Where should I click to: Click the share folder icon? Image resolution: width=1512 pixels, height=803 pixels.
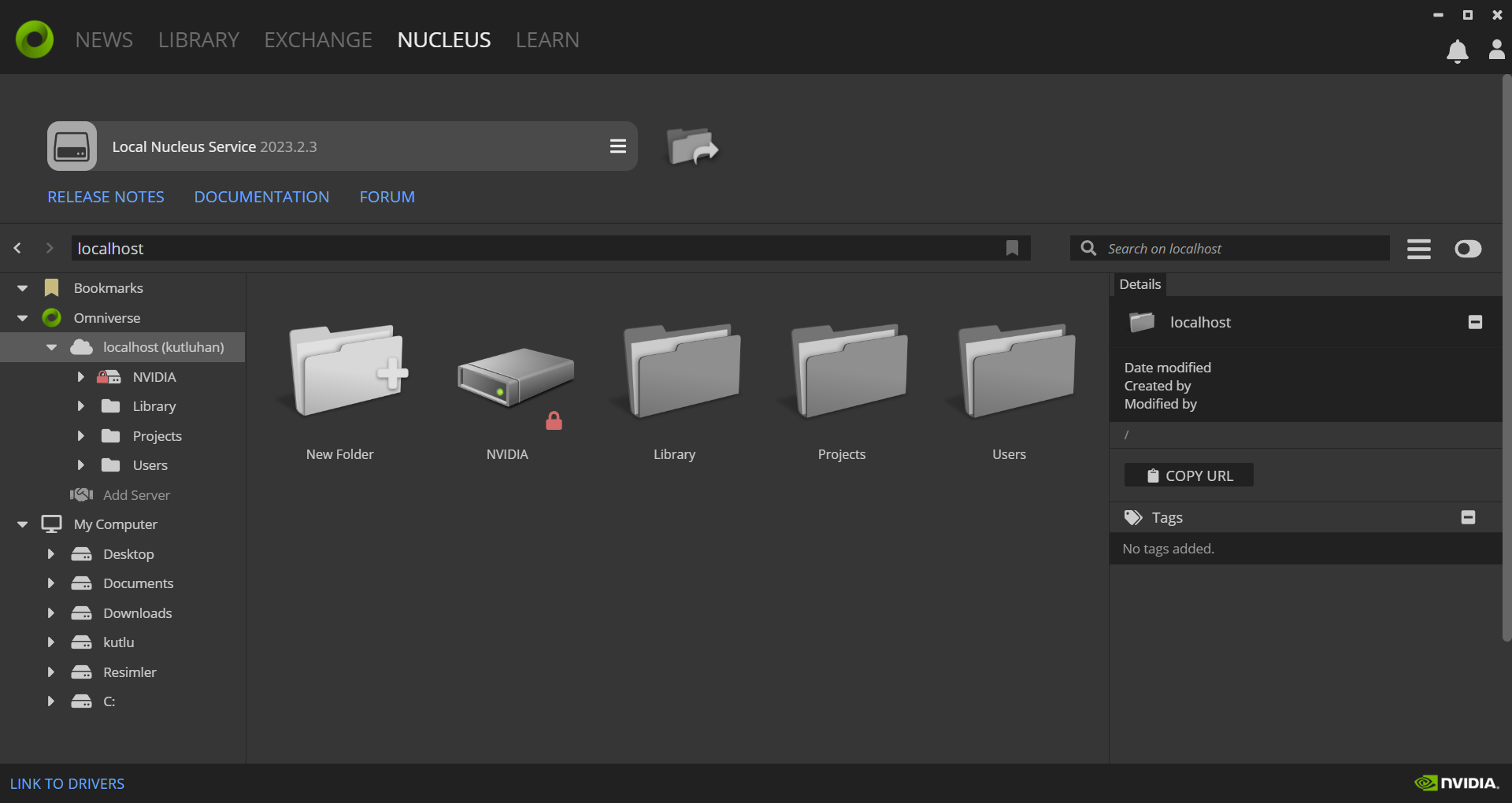tap(692, 146)
